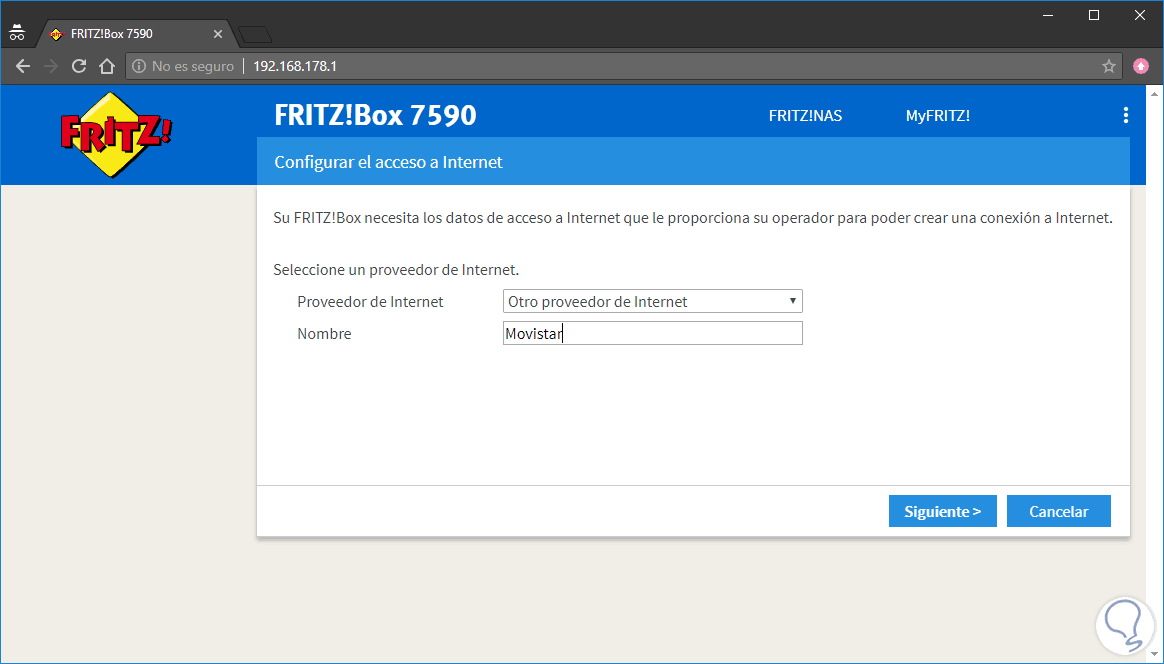Click the 'Nombre' label
Screen dimensions: 1164x664
coord(324,333)
